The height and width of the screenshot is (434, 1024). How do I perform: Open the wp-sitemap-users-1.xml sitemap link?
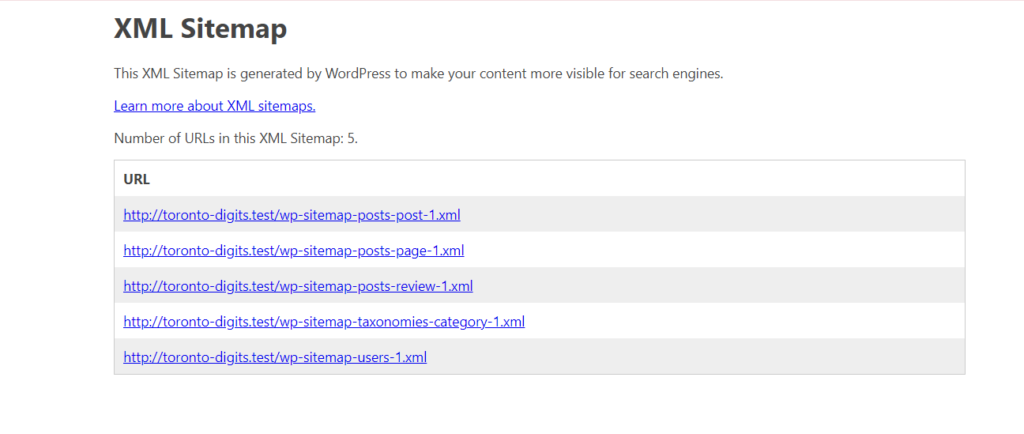click(275, 357)
